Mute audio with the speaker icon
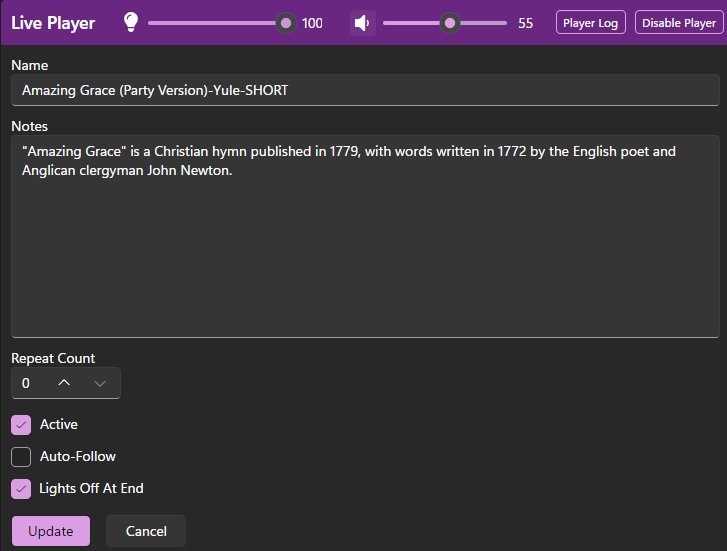 [362, 23]
